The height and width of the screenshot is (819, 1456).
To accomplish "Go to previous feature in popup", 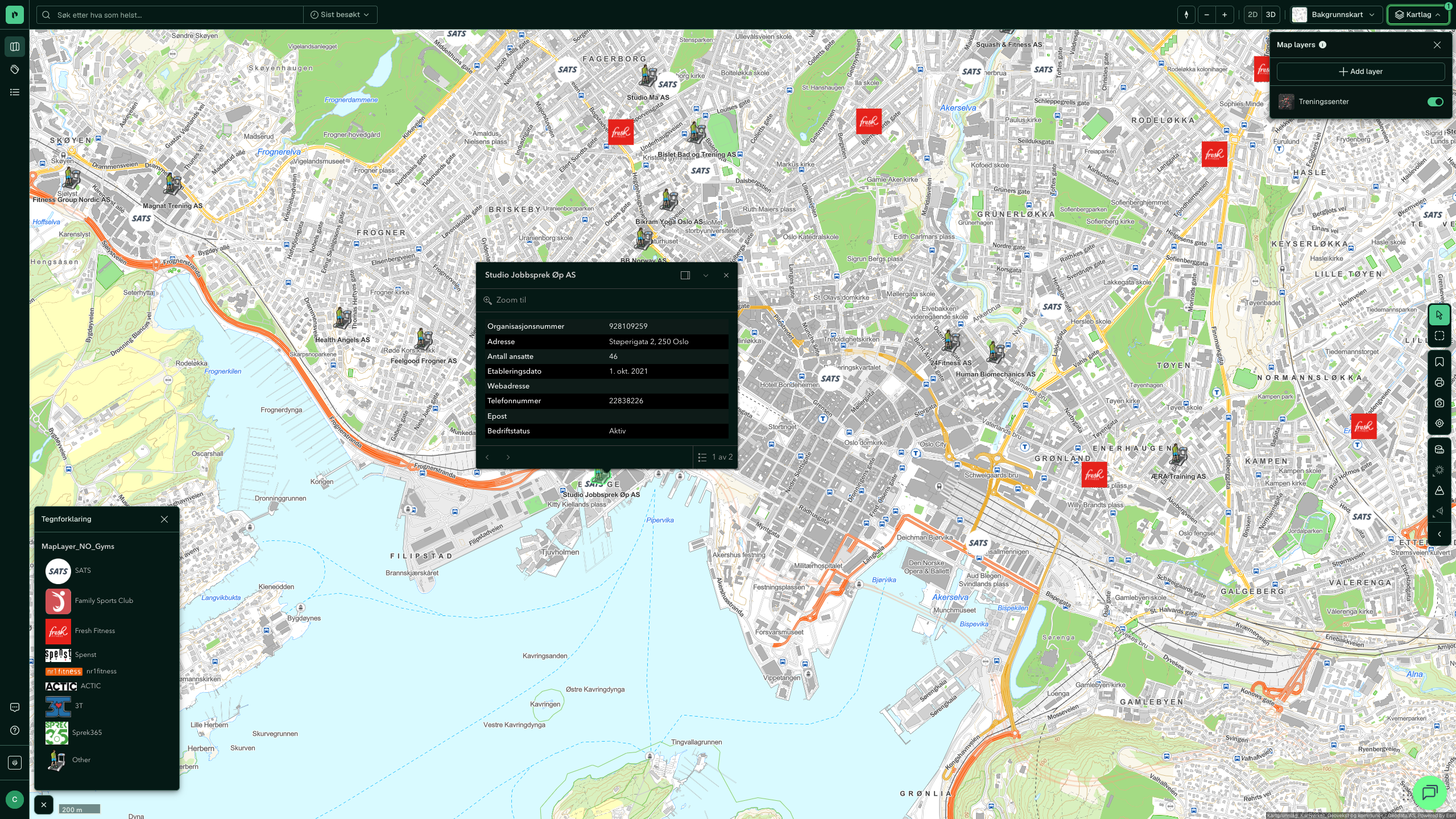I will point(487,457).
